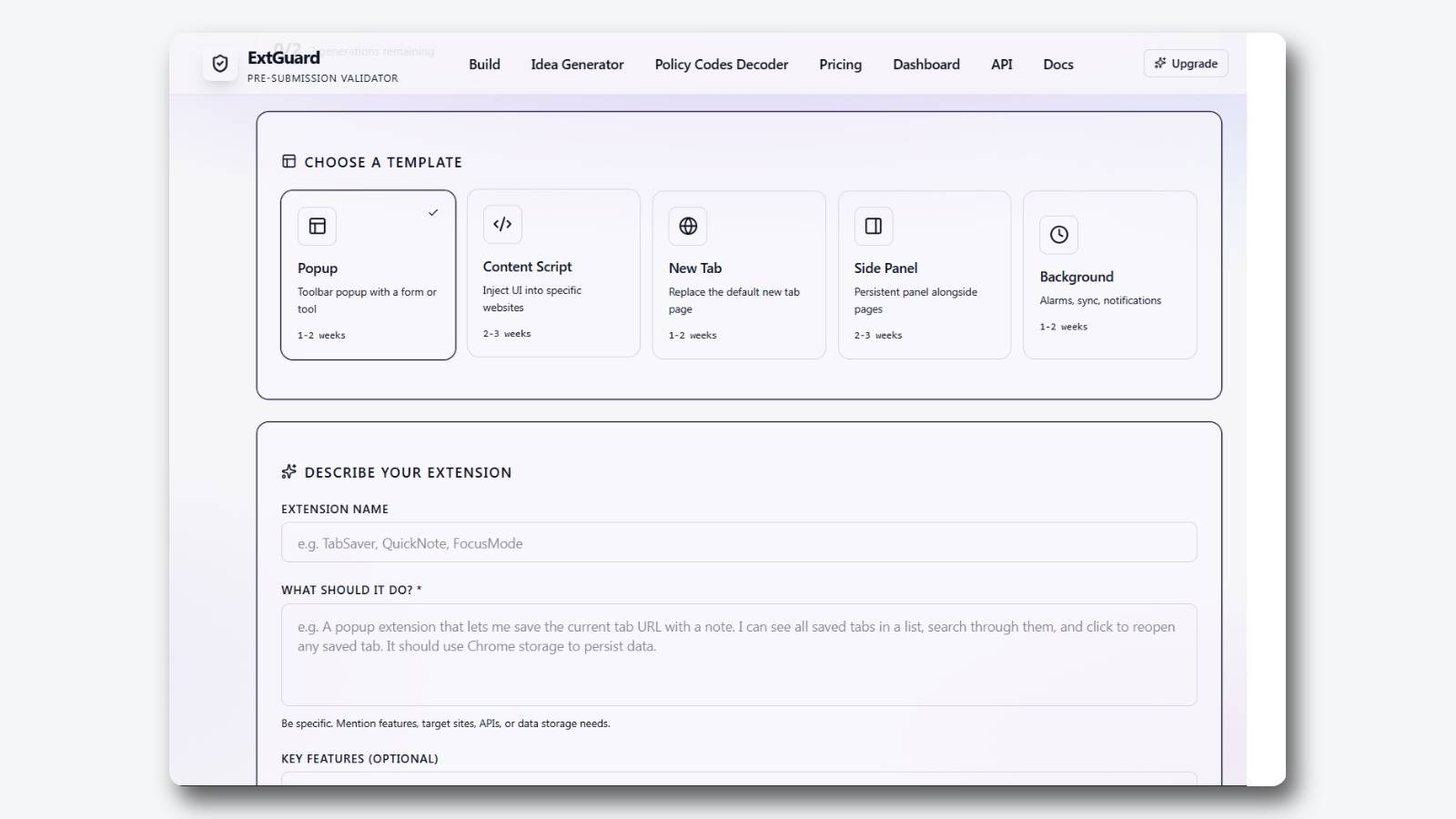Open the Dashboard nav item

point(926,65)
